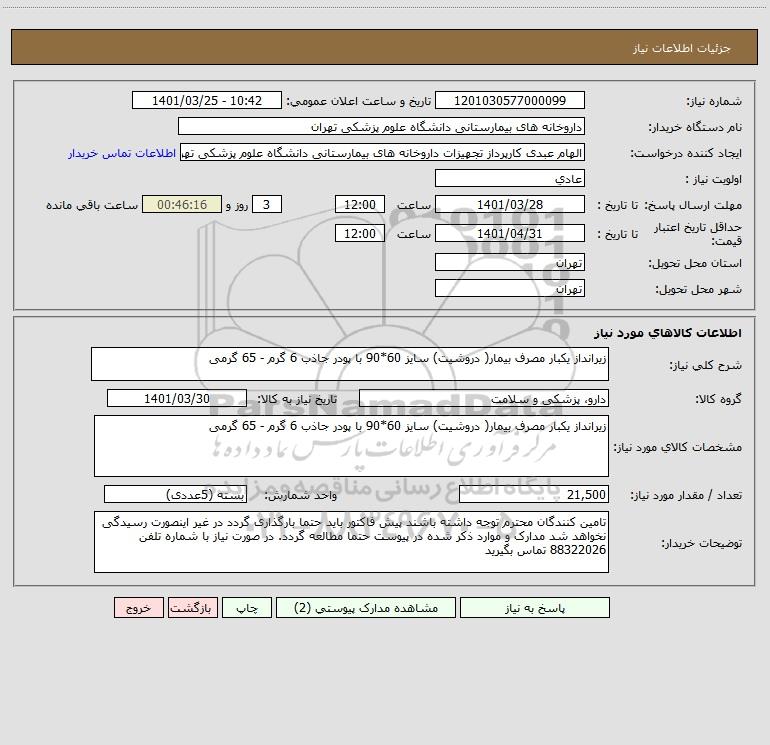The width and height of the screenshot is (770, 745).
Task: Click the remaining days field showing 3
Action: (x=267, y=204)
